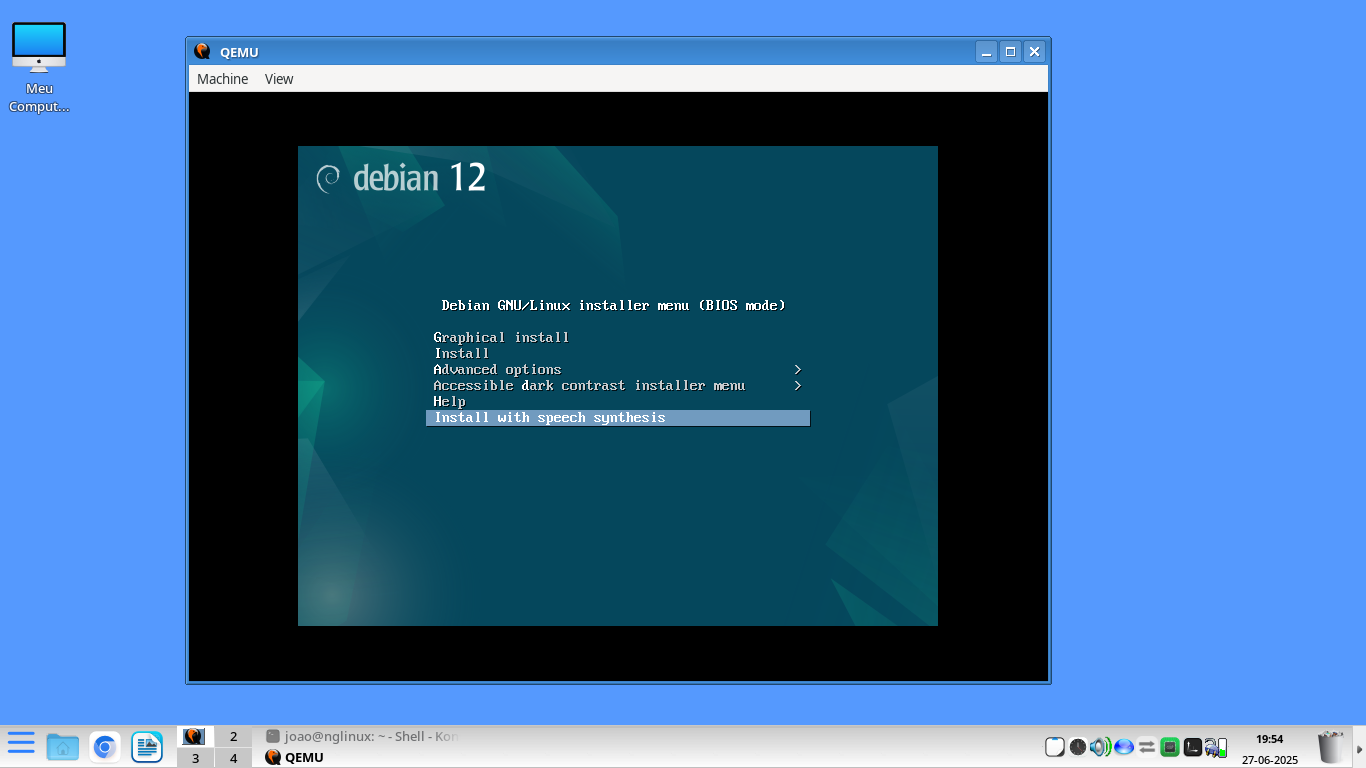Screen dimensions: 1366x768
Task: Open the application launcher menu
Action: pyautogui.click(x=21, y=743)
